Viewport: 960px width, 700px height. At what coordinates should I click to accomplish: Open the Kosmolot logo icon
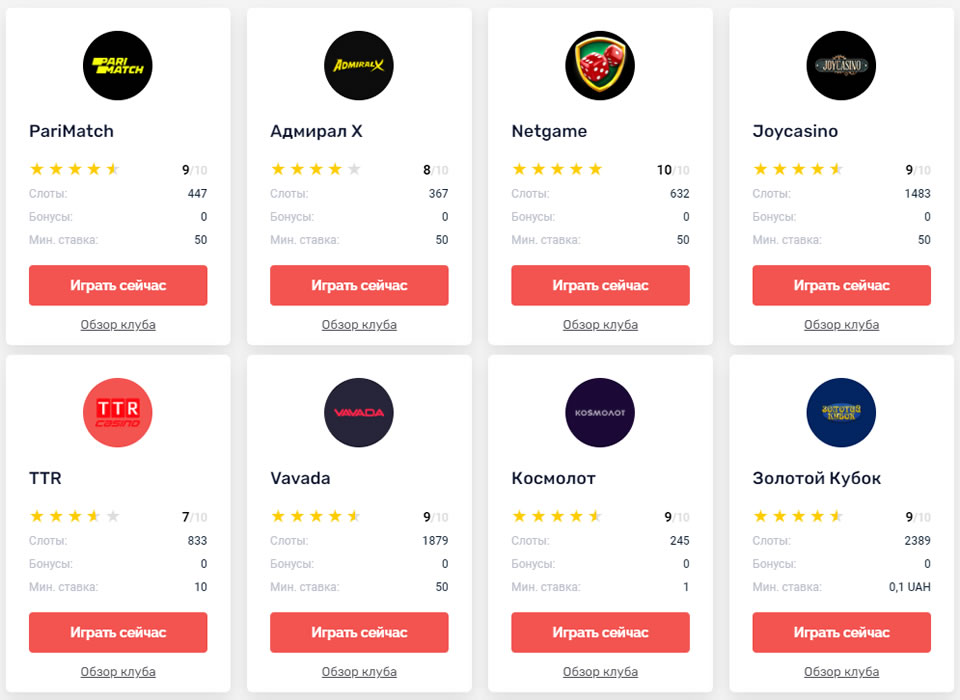click(600, 413)
